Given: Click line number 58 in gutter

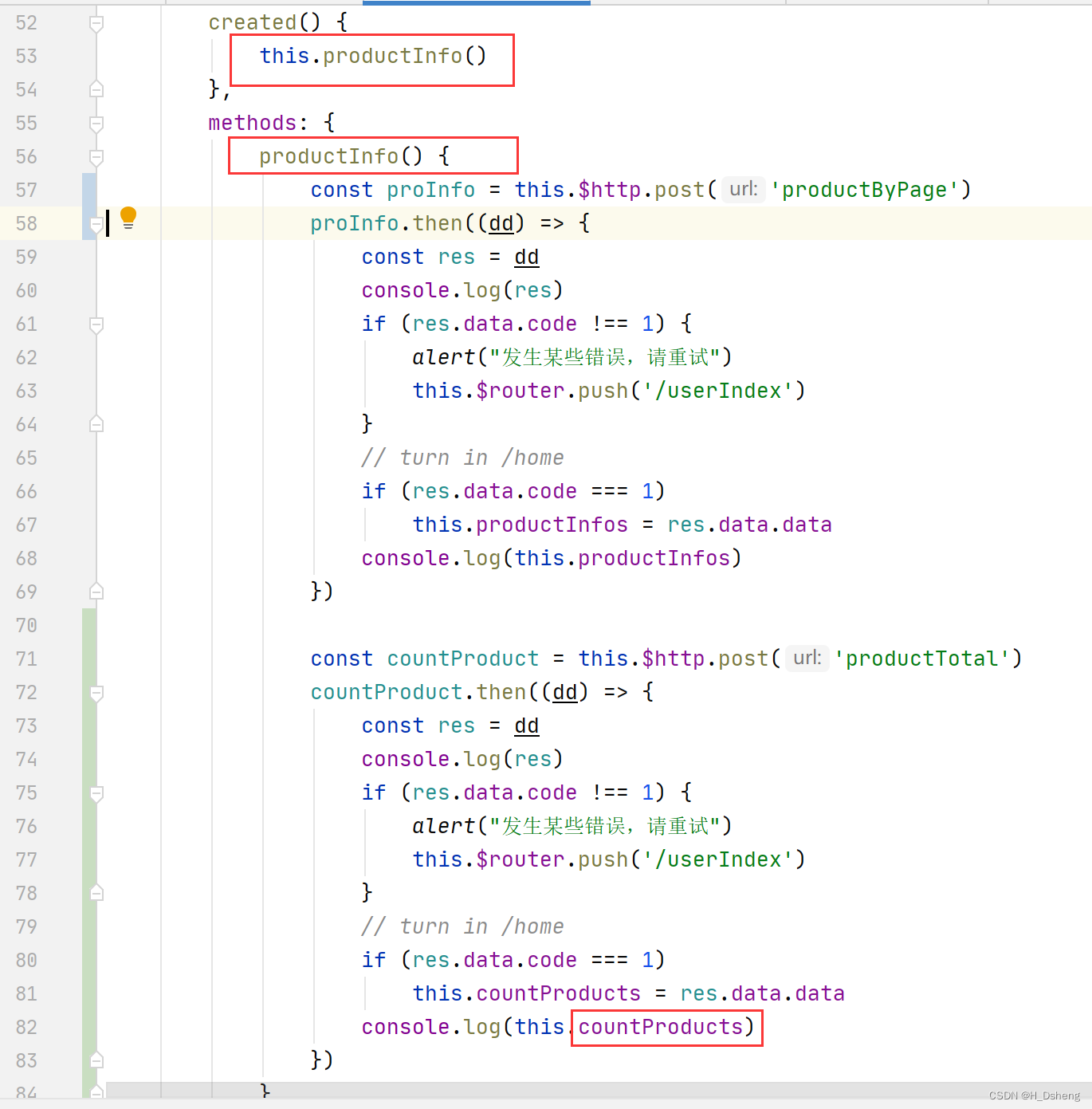Looking at the screenshot, I should 26,223.
